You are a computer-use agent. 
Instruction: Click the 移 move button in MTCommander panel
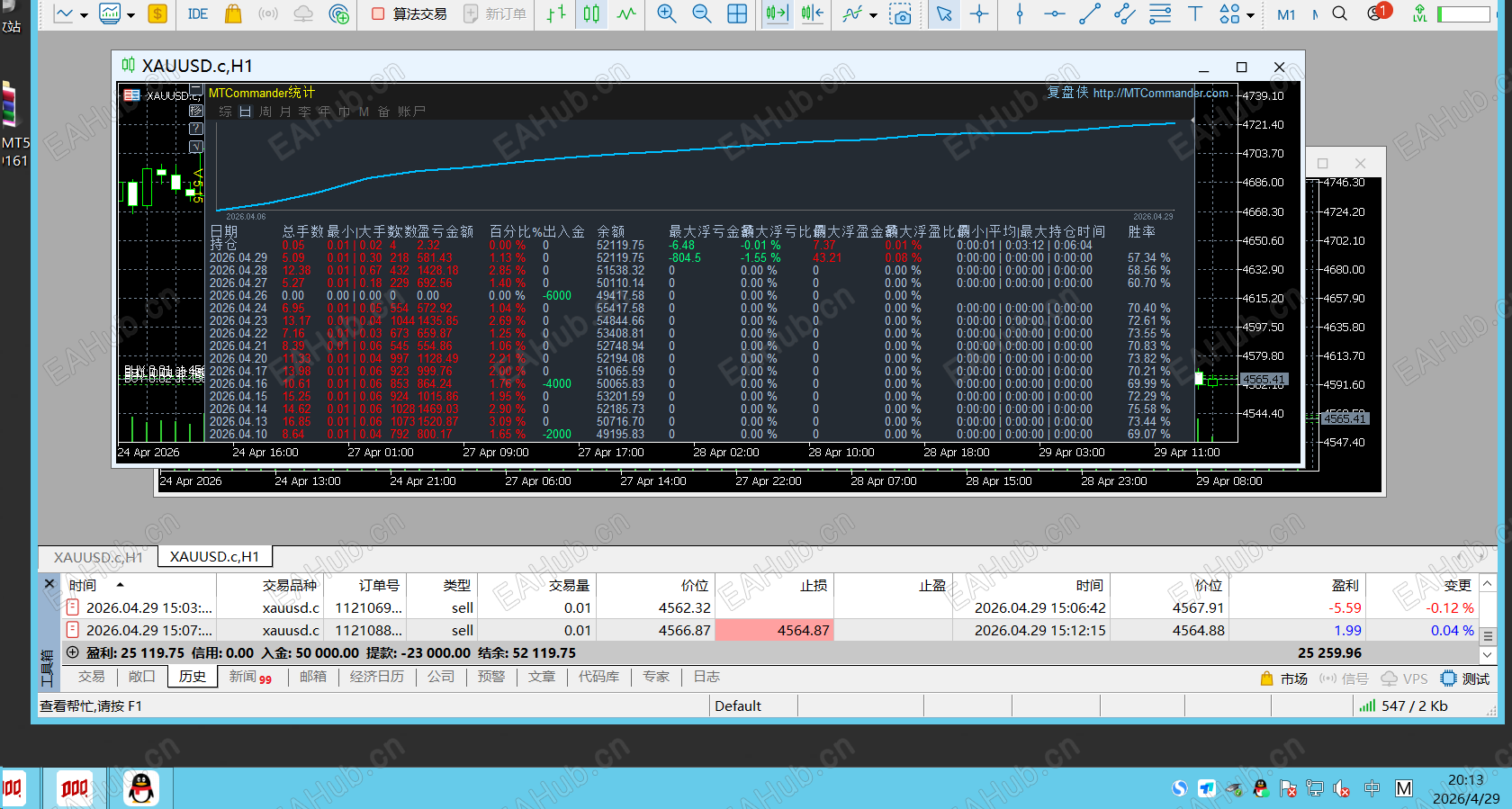[196, 111]
